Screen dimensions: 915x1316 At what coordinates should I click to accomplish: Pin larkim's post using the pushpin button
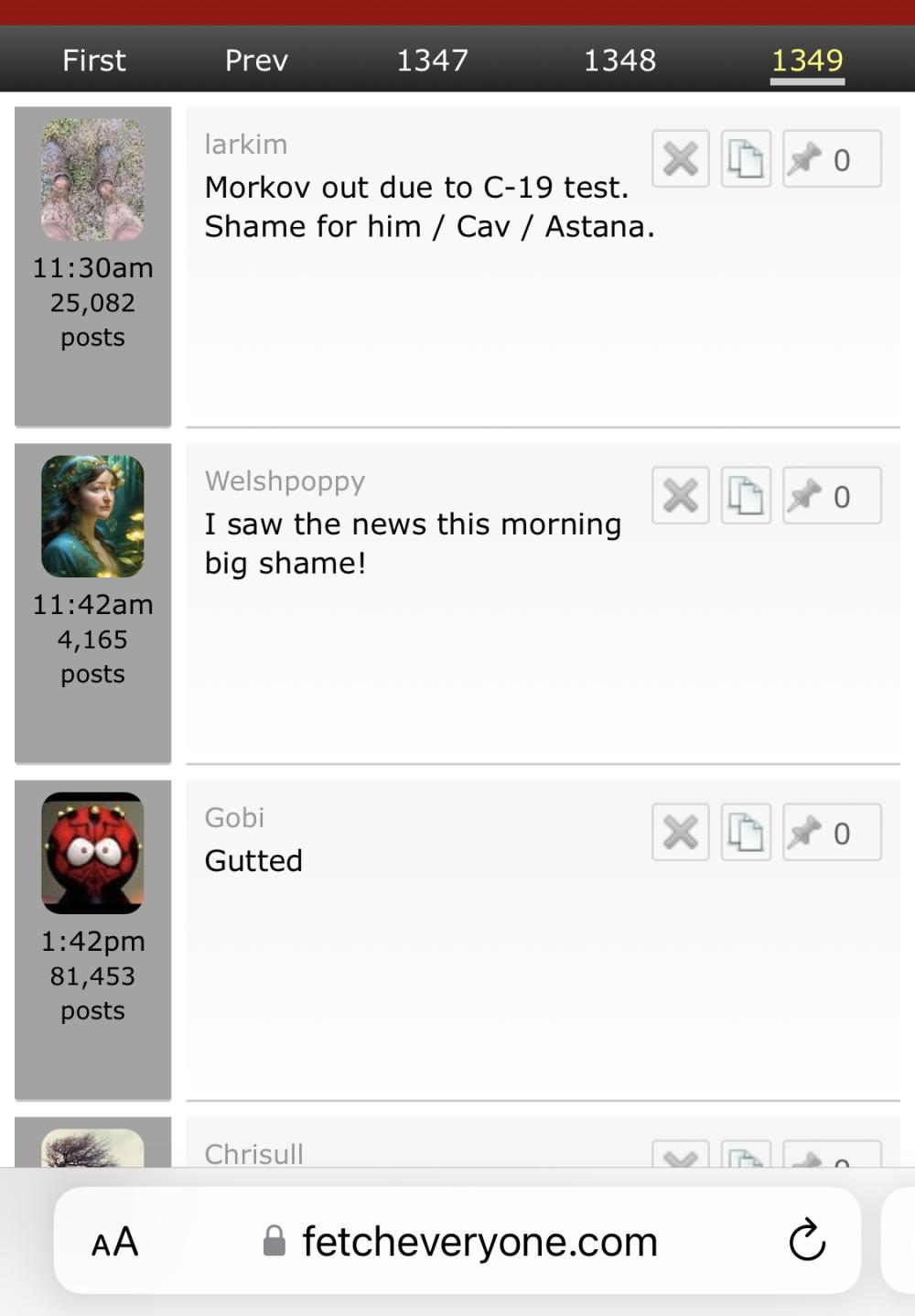pos(832,159)
